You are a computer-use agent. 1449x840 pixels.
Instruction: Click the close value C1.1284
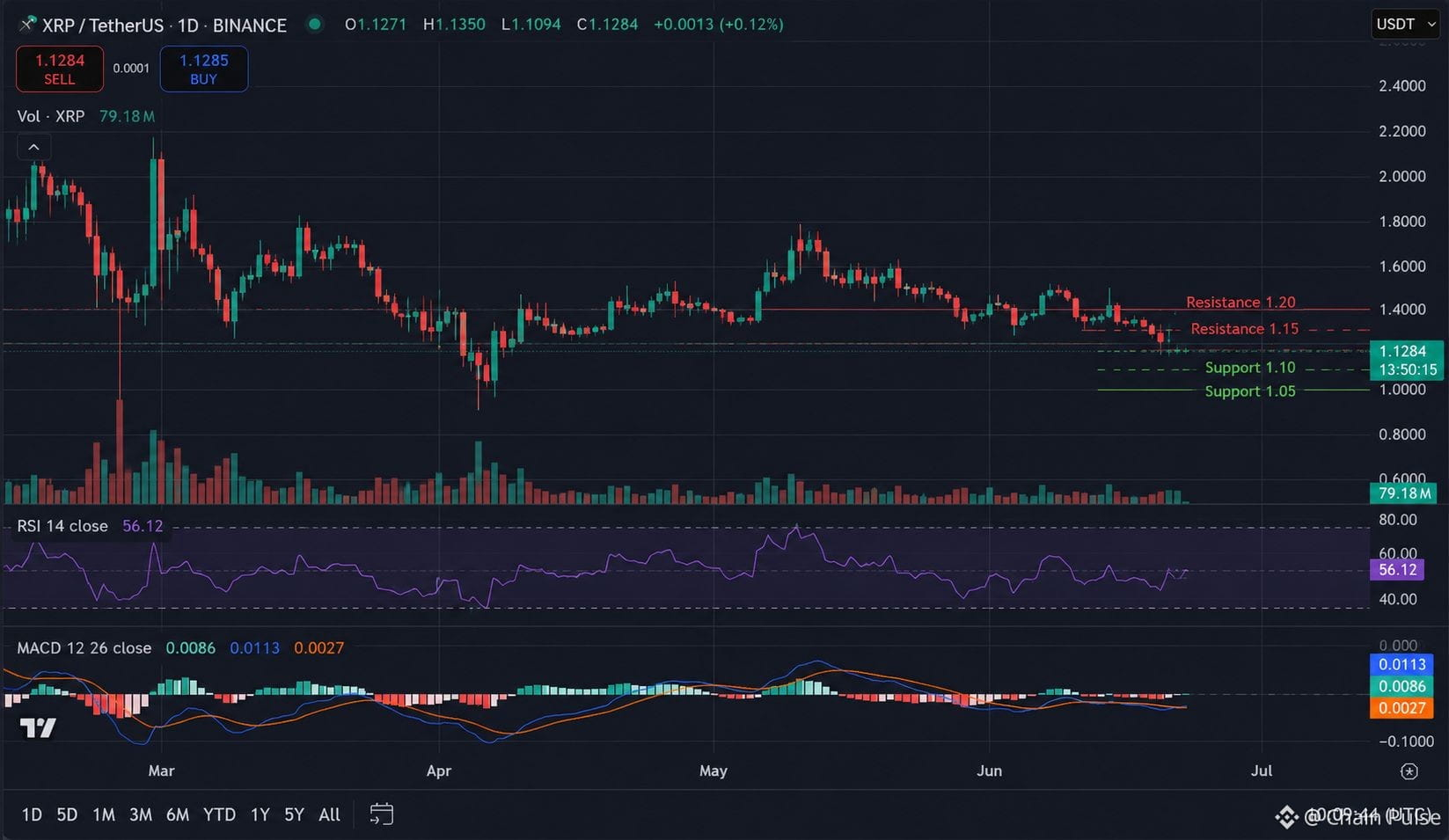[607, 25]
